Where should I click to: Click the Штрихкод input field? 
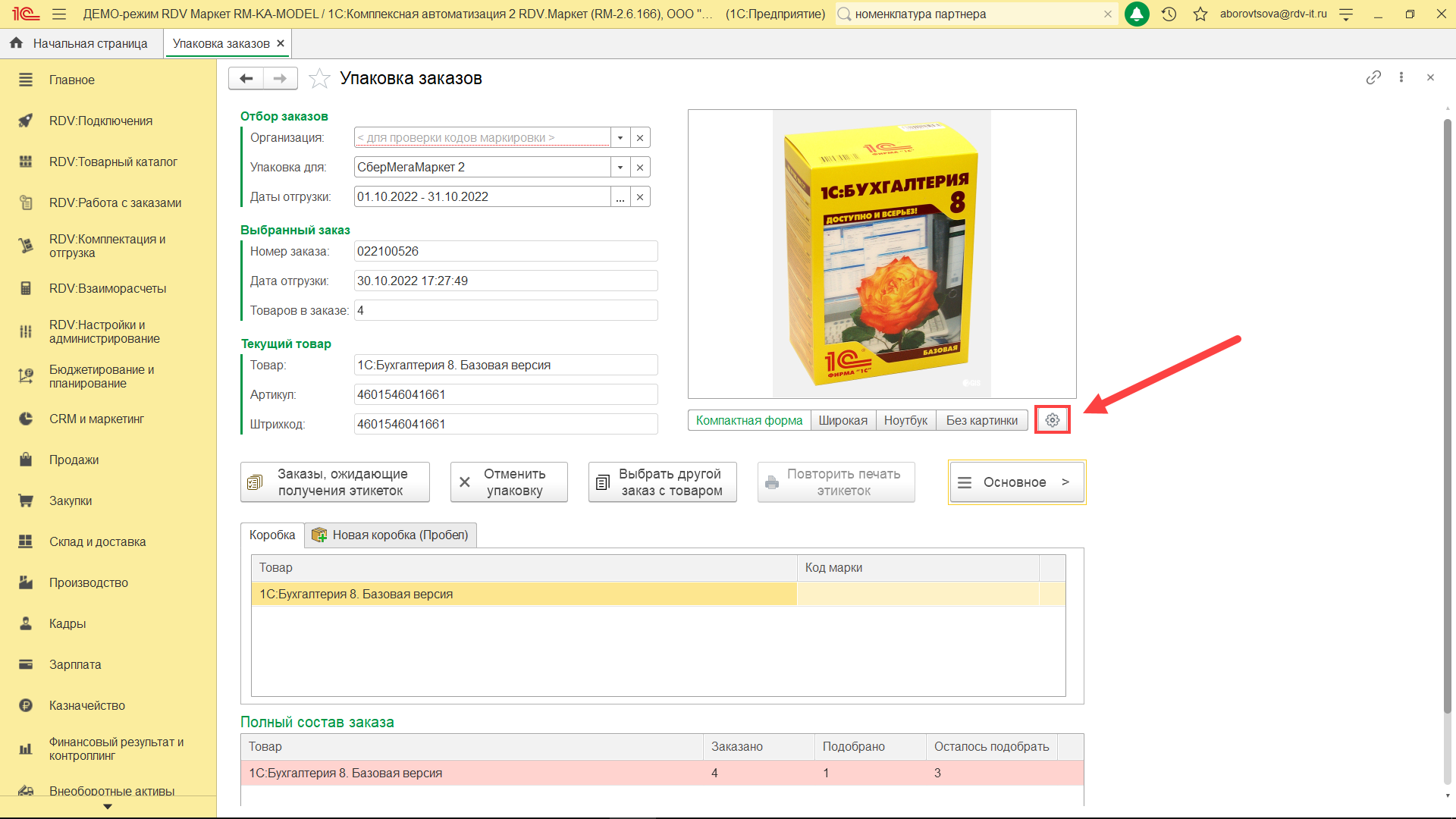pyautogui.click(x=505, y=425)
